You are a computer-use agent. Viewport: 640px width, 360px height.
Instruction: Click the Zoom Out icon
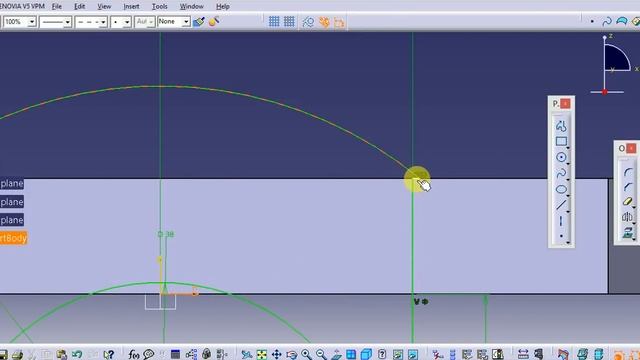click(x=321, y=354)
